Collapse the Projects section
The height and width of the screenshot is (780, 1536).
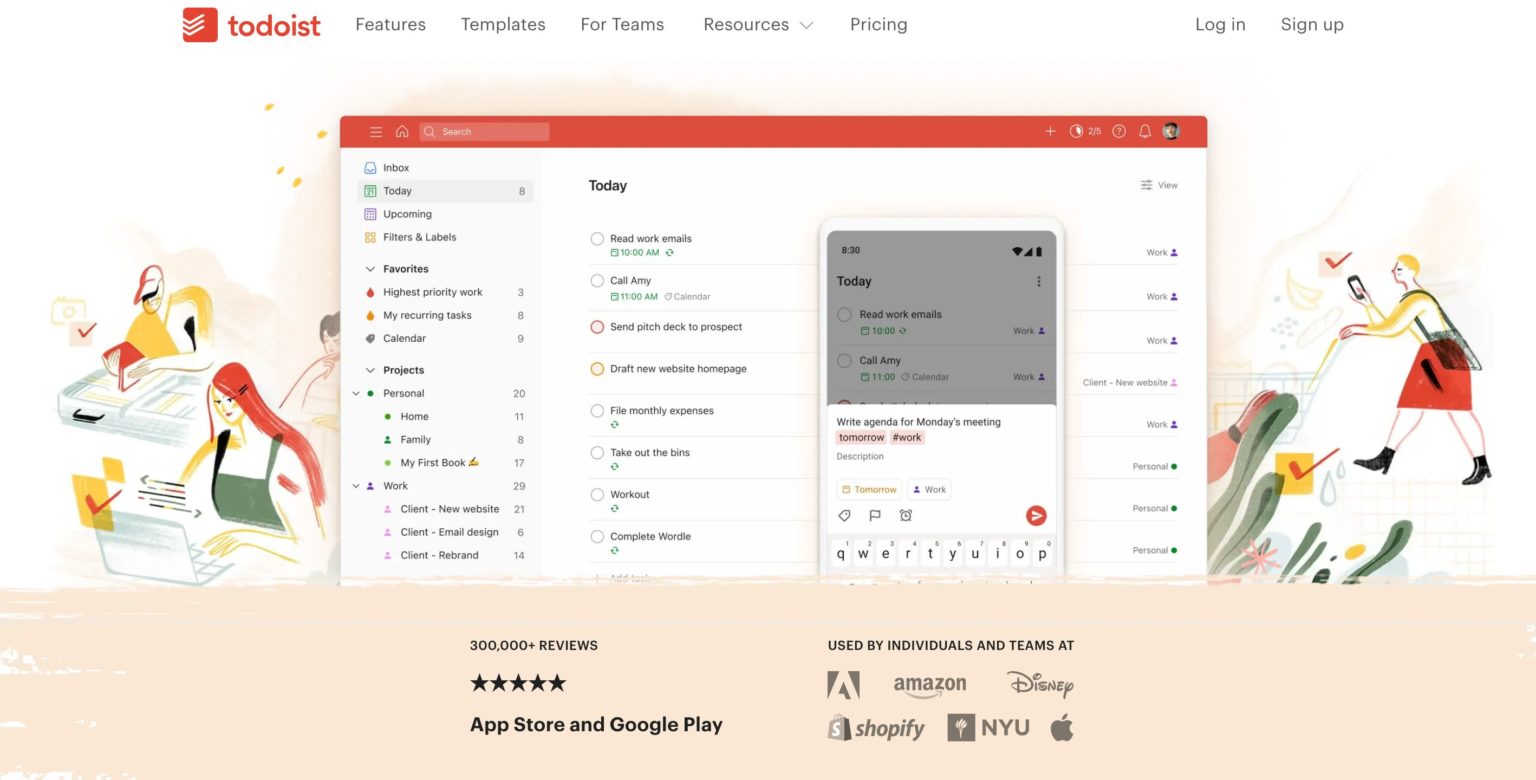(x=370, y=369)
